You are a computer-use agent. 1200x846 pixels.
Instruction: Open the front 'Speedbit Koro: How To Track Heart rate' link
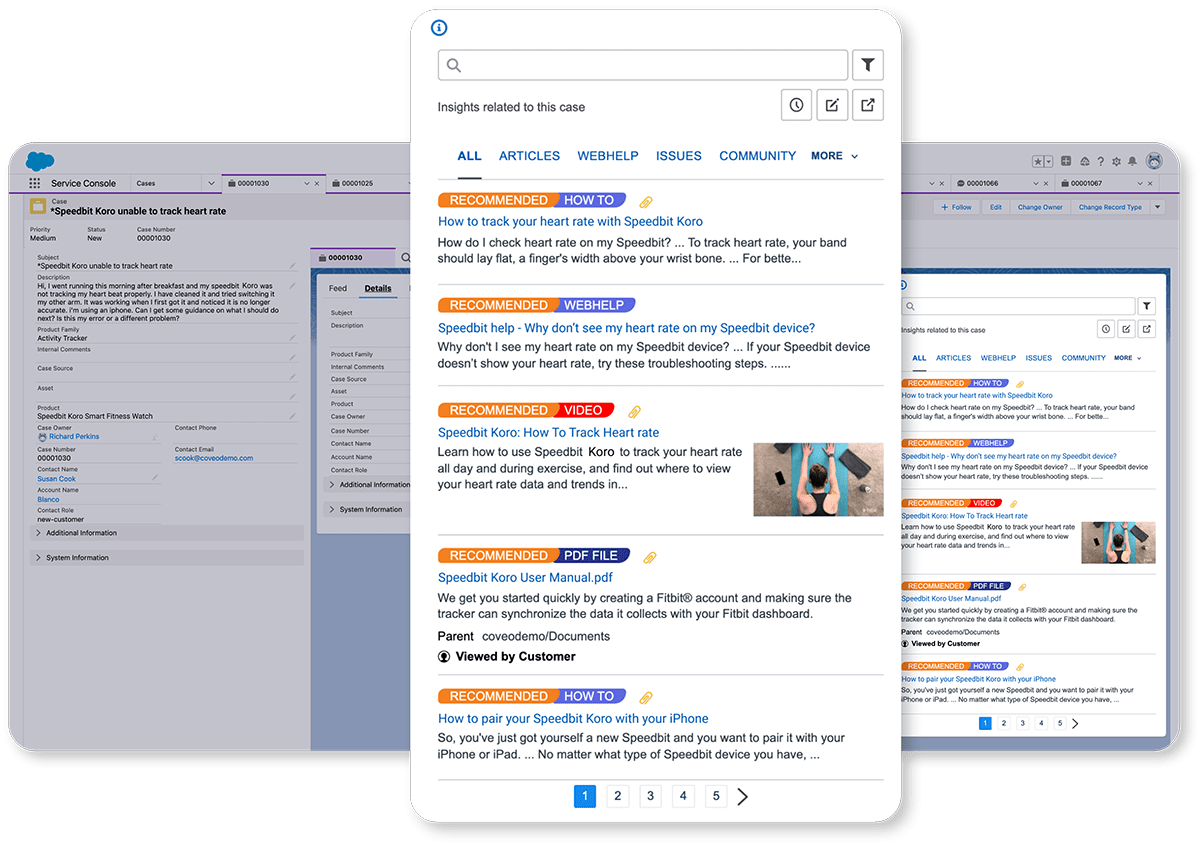(x=549, y=433)
